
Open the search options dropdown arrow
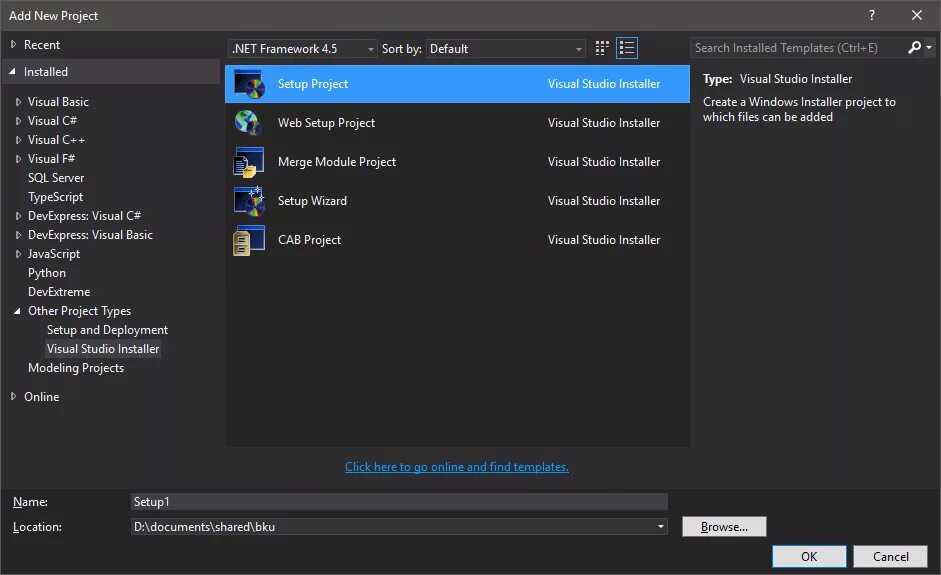[929, 47]
